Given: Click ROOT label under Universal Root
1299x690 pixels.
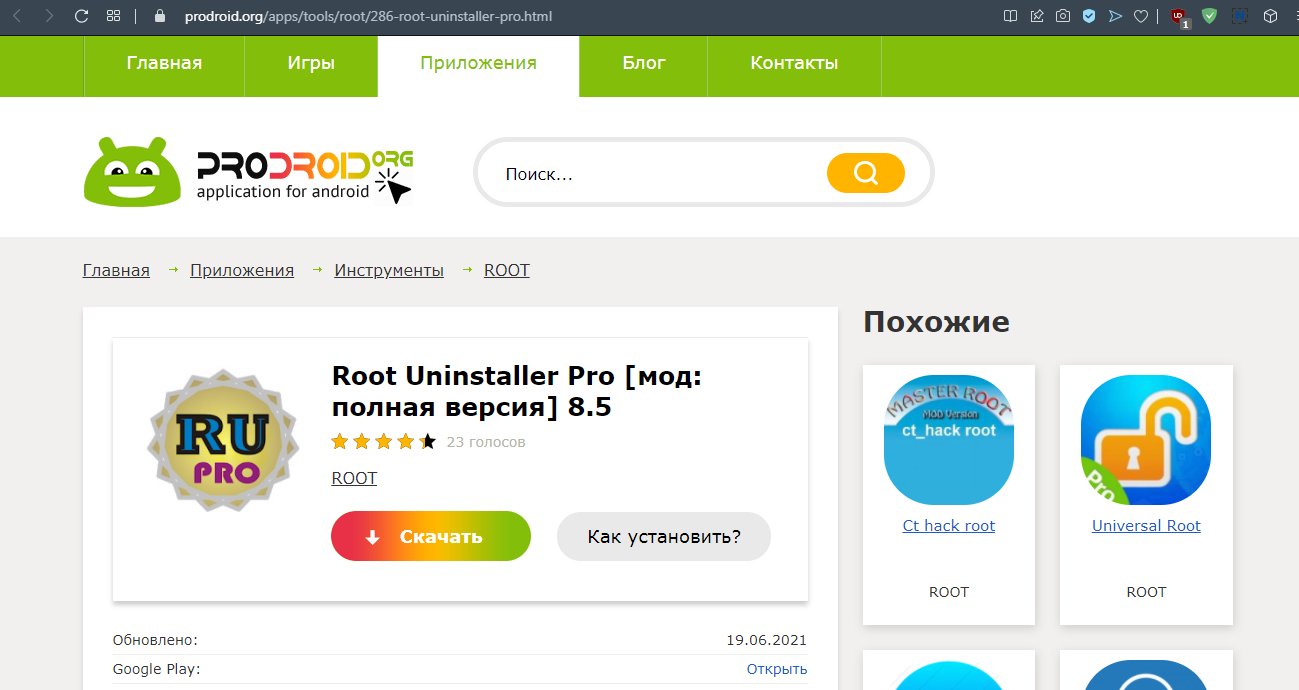Looking at the screenshot, I should point(1146,592).
